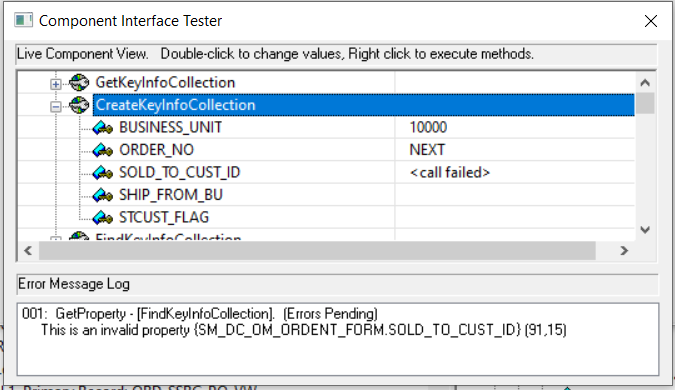675x390 pixels.
Task: Click the BUSINESS_UNIT value 10000
Action: pos(428,127)
